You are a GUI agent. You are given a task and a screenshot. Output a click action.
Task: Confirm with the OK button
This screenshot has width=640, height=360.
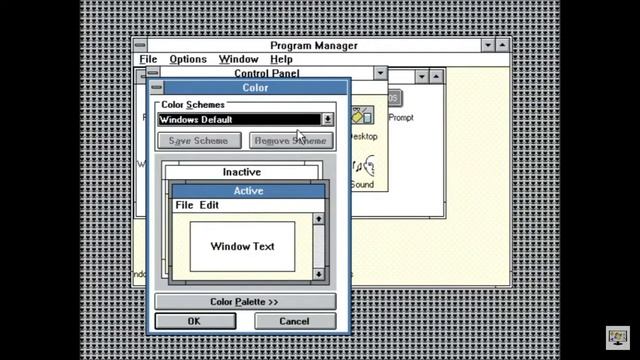195,321
